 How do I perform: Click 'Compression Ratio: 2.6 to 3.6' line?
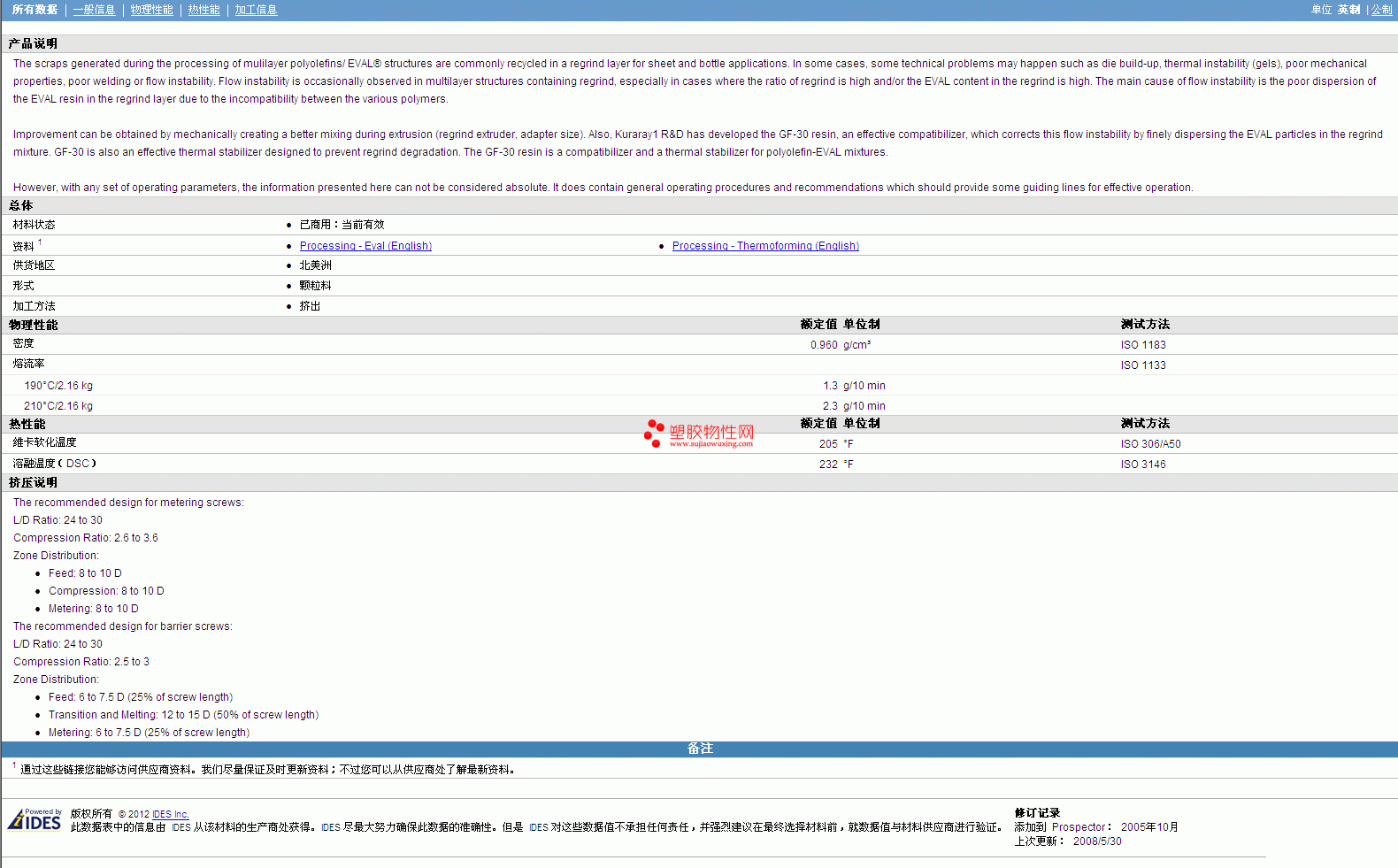tap(86, 538)
